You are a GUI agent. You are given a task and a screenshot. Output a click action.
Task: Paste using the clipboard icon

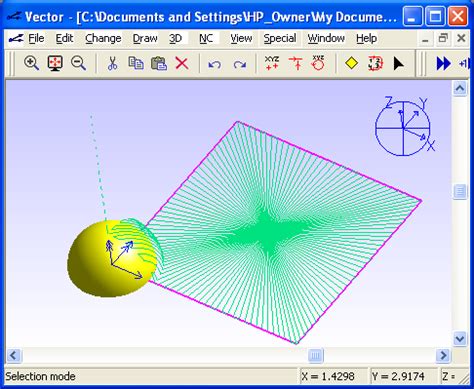159,63
